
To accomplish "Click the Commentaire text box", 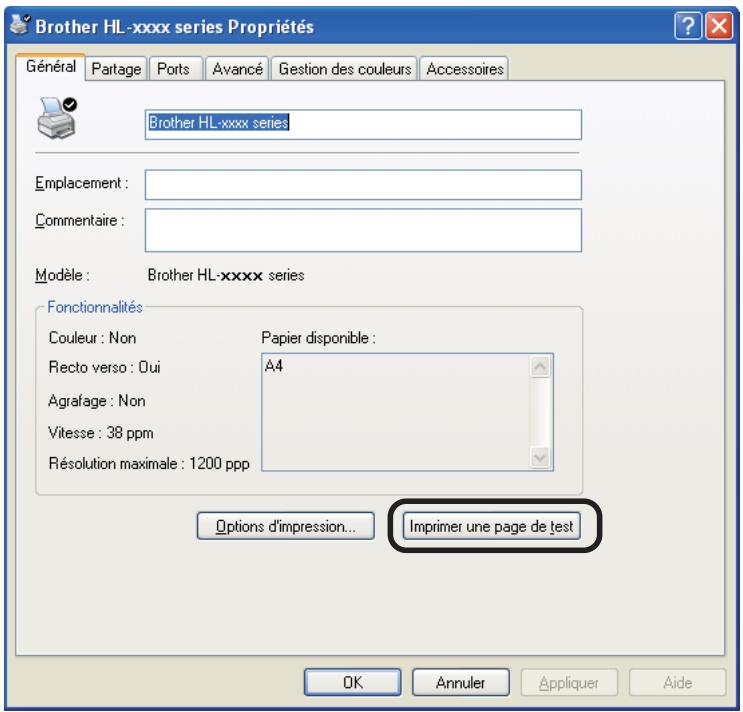I will tap(363, 230).
